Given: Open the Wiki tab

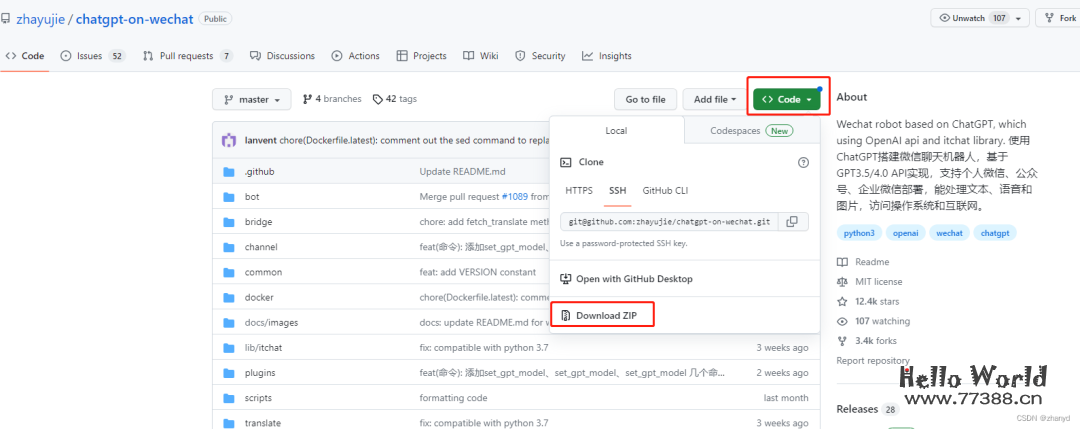Looking at the screenshot, I should coord(481,56).
